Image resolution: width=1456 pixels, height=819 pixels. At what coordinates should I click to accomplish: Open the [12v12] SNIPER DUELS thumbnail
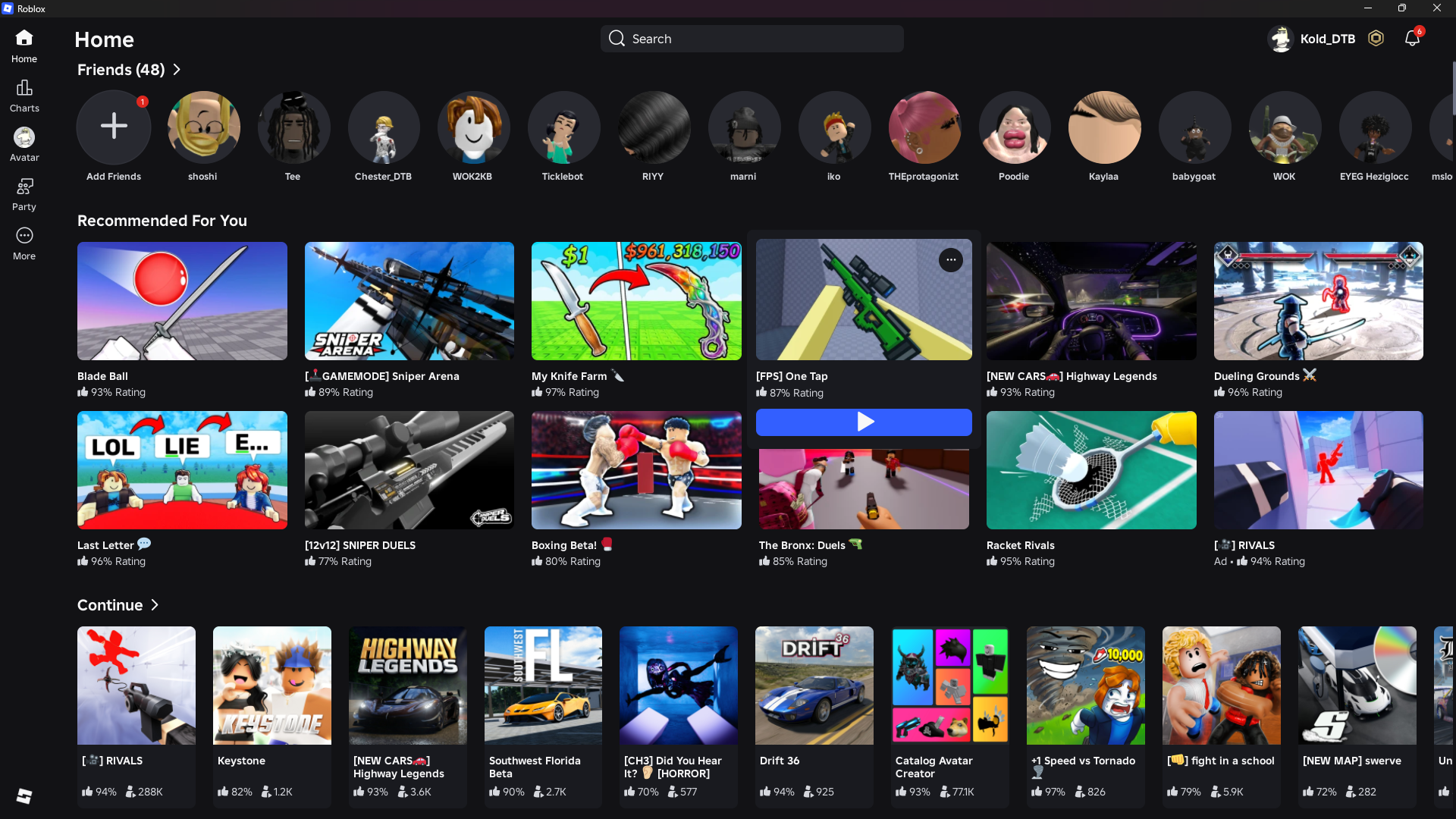[409, 470]
